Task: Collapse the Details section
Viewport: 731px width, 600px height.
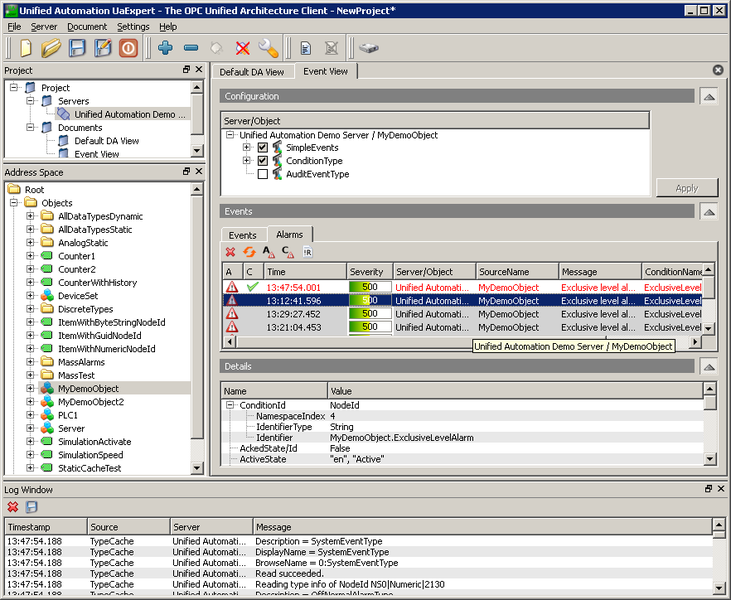Action: 709,367
